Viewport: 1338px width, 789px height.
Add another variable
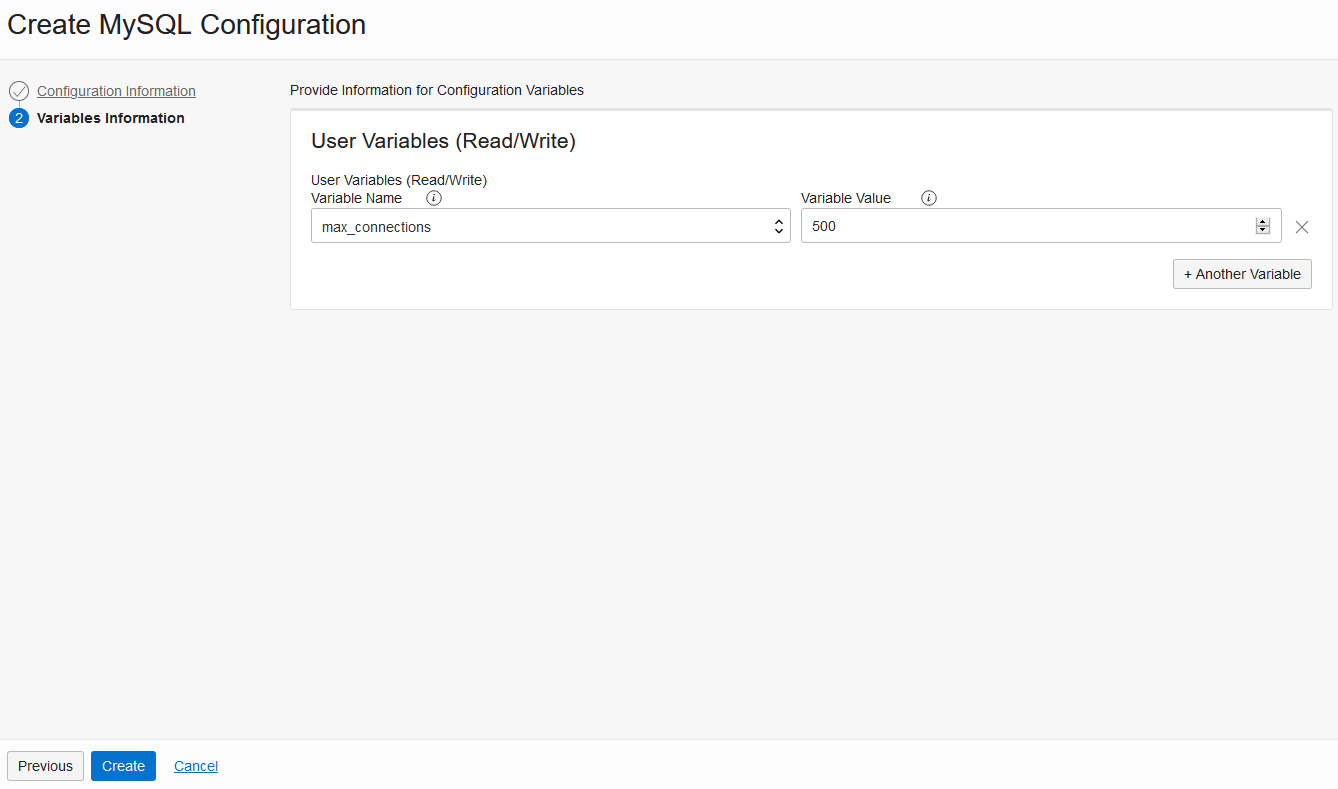[x=1242, y=274]
